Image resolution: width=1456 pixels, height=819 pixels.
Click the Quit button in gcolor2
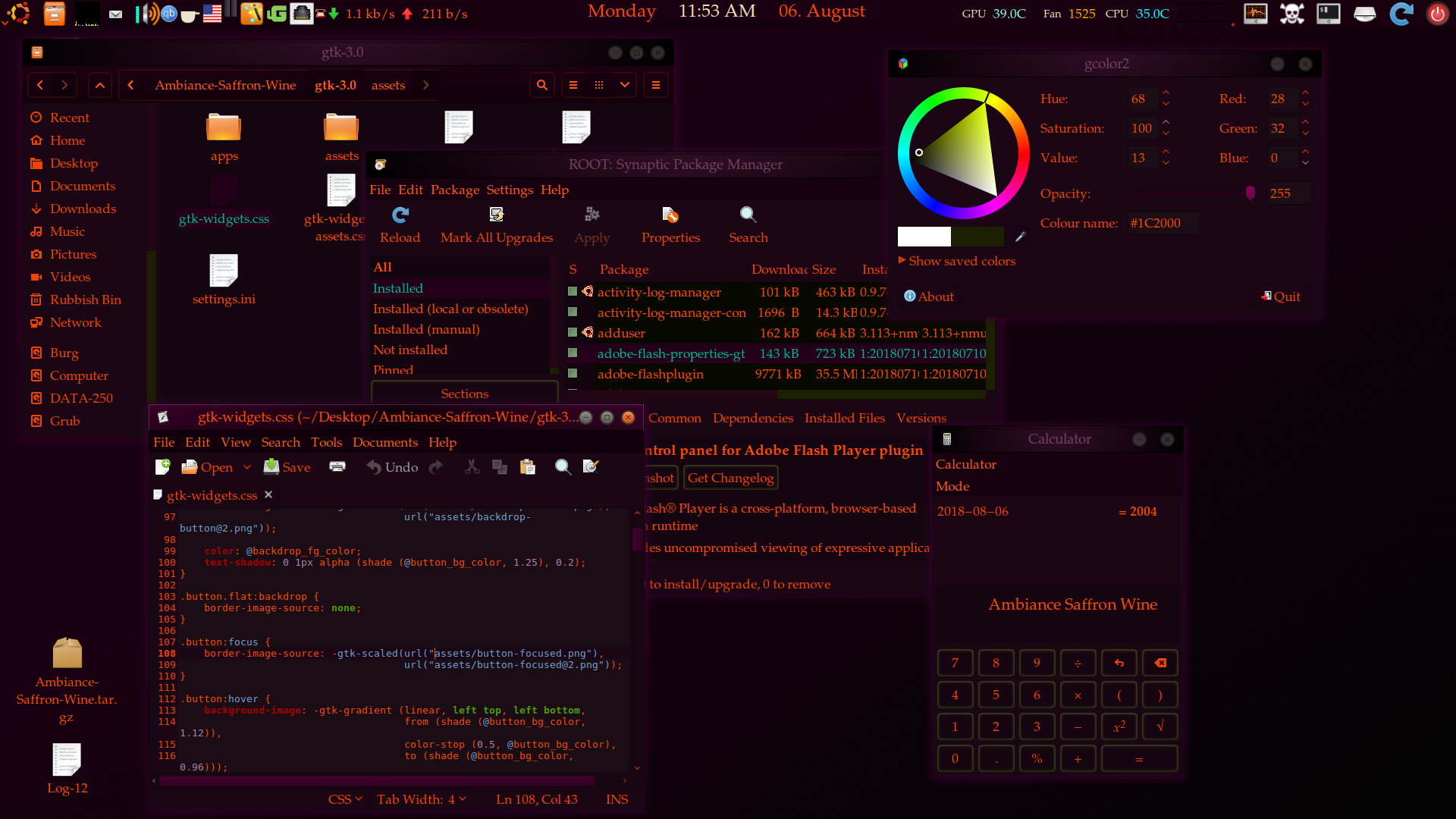(x=1281, y=297)
